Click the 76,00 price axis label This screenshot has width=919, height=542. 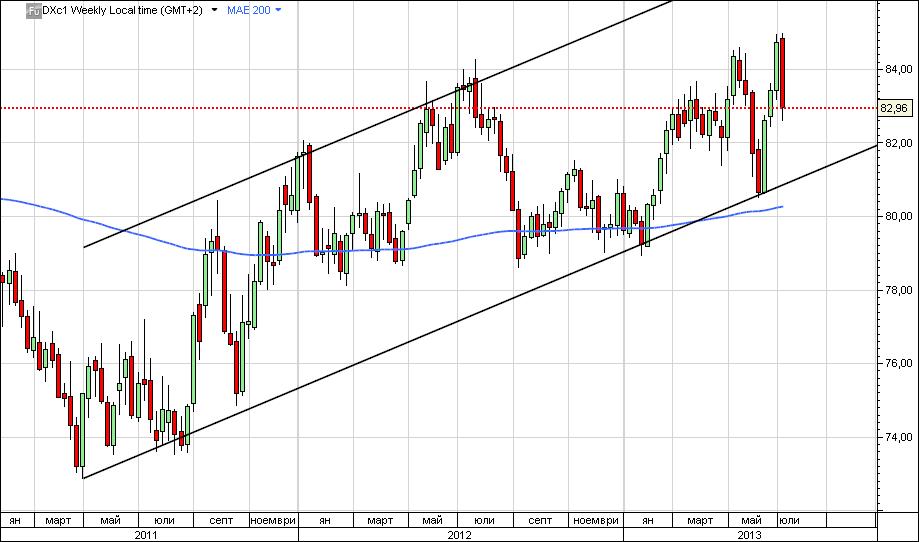[898, 363]
